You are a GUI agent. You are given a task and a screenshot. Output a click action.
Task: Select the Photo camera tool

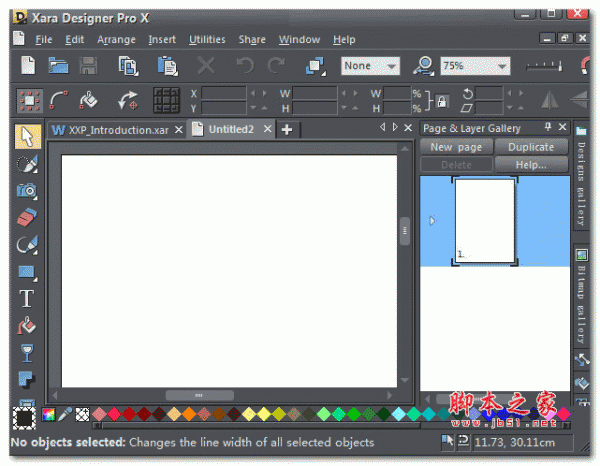click(x=27, y=190)
